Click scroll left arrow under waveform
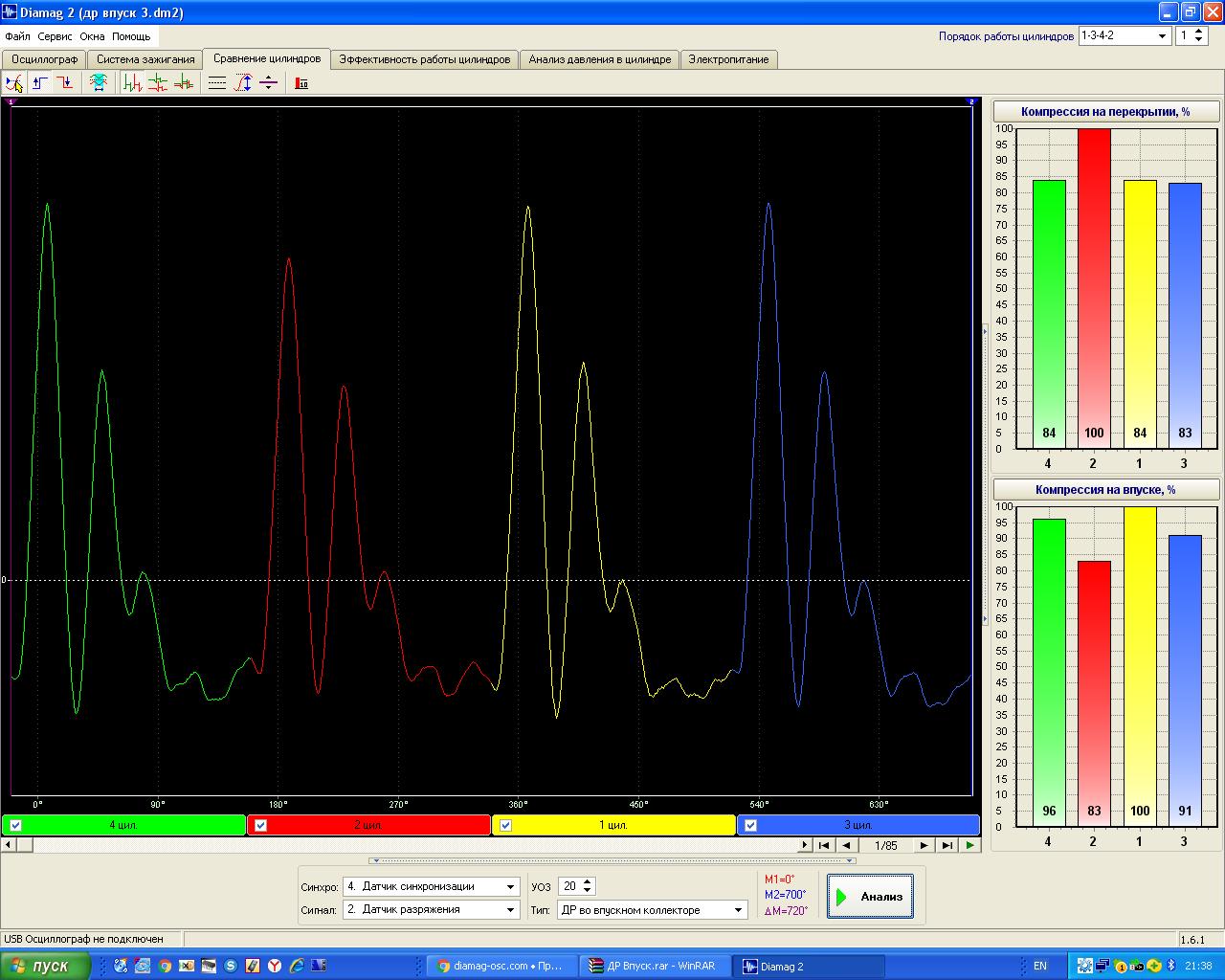The height and width of the screenshot is (980, 1225). coord(9,845)
